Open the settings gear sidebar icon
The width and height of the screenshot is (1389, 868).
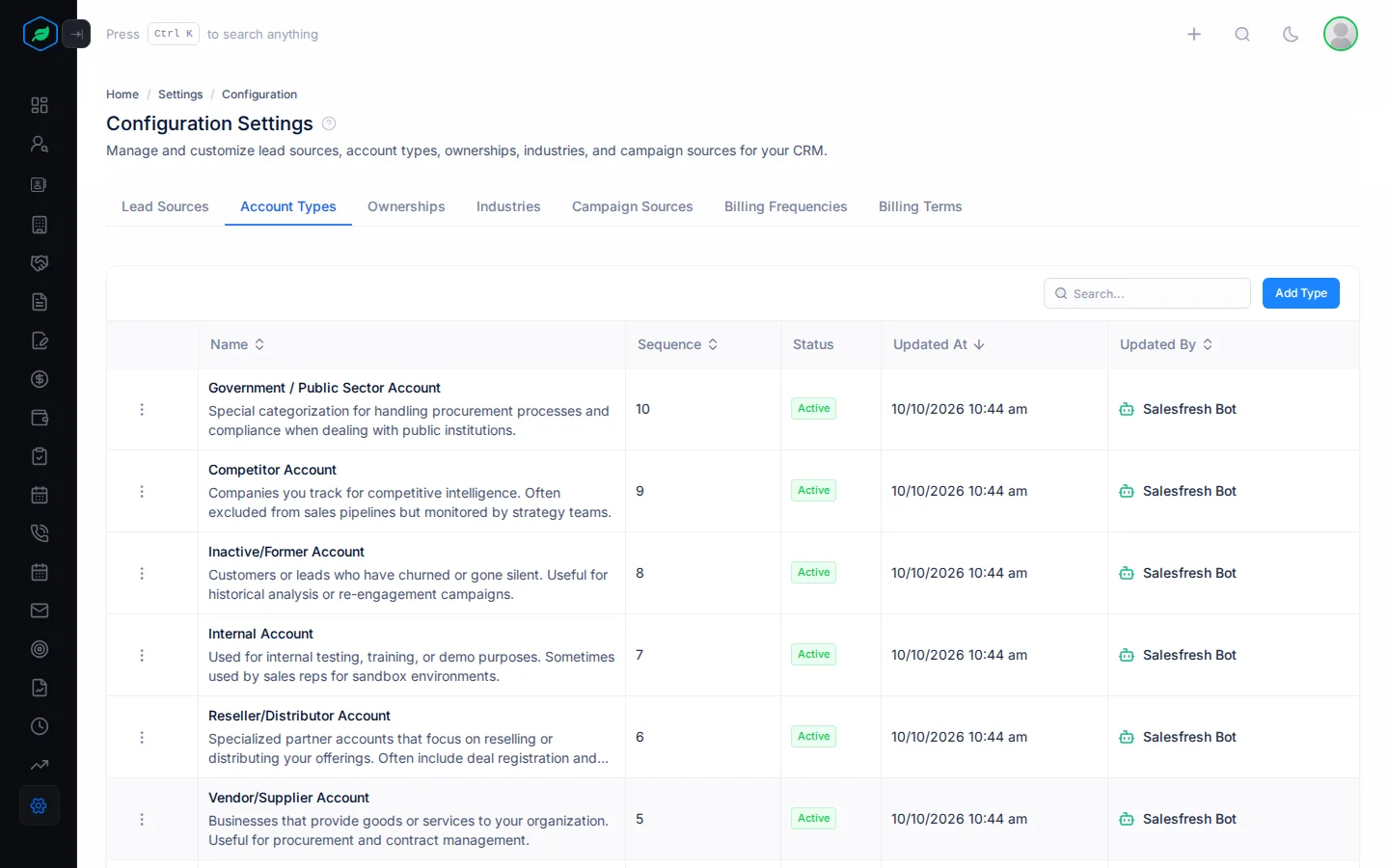pyautogui.click(x=40, y=805)
